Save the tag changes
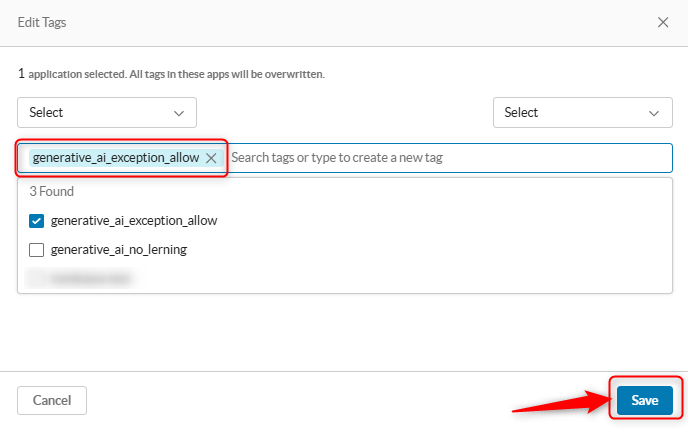 coord(645,400)
